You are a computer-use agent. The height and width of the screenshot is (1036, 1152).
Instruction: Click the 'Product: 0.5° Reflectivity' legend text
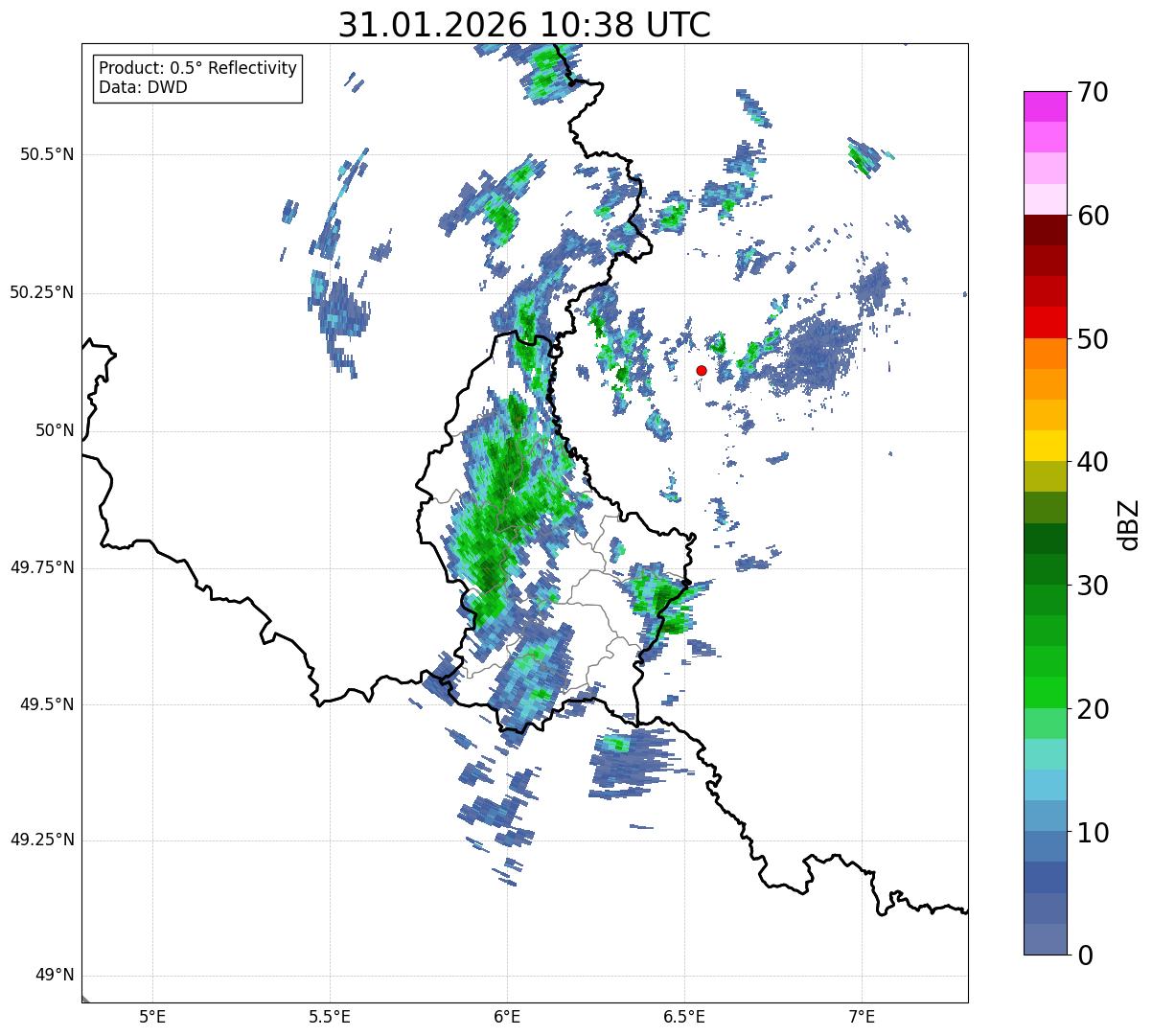click(197, 69)
